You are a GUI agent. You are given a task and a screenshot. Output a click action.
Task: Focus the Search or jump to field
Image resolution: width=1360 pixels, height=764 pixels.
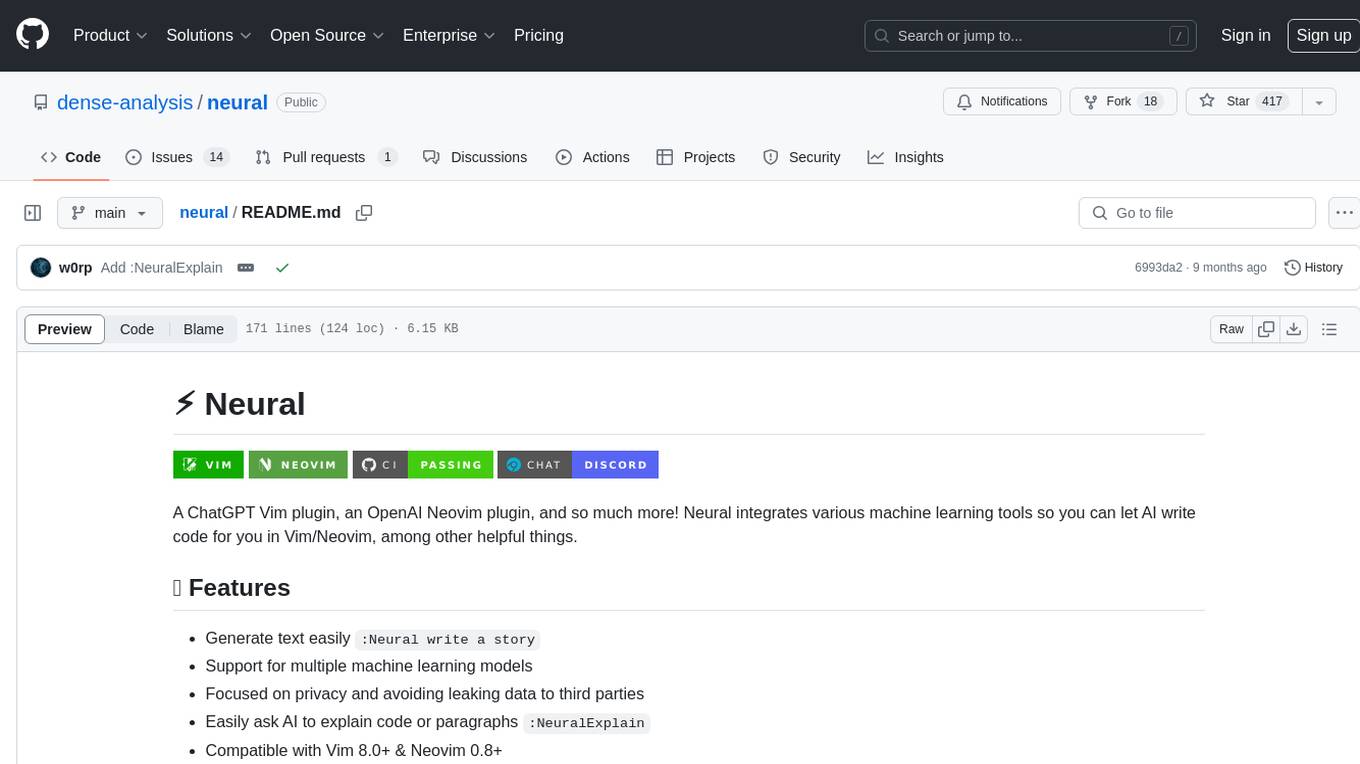1032,35
